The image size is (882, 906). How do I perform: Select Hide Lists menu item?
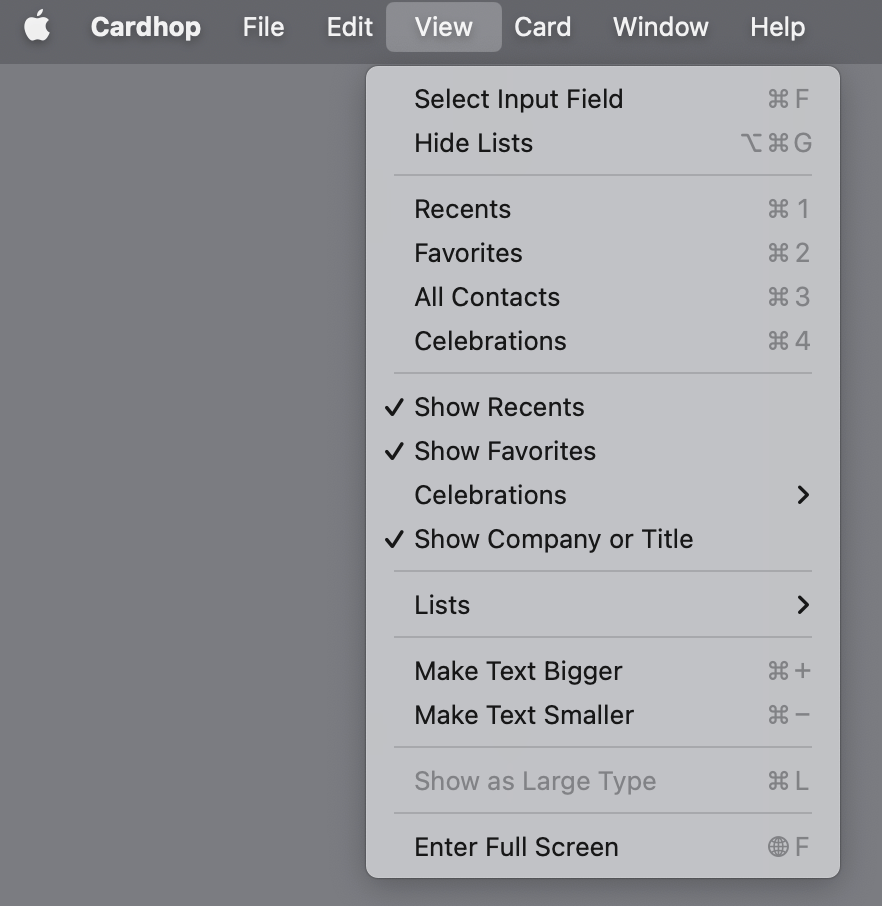tap(603, 143)
